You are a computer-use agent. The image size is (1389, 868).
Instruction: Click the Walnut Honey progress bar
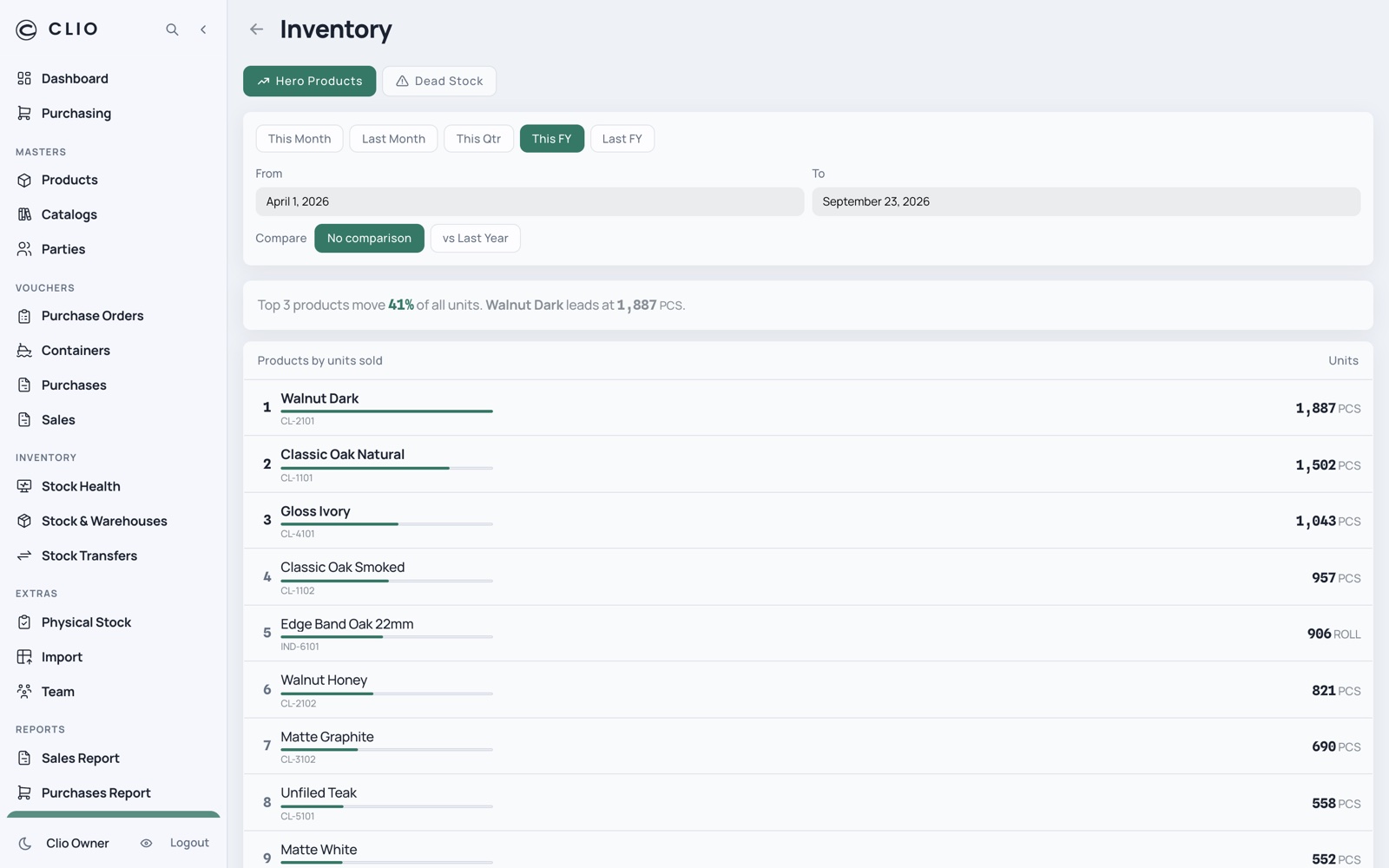point(386,694)
